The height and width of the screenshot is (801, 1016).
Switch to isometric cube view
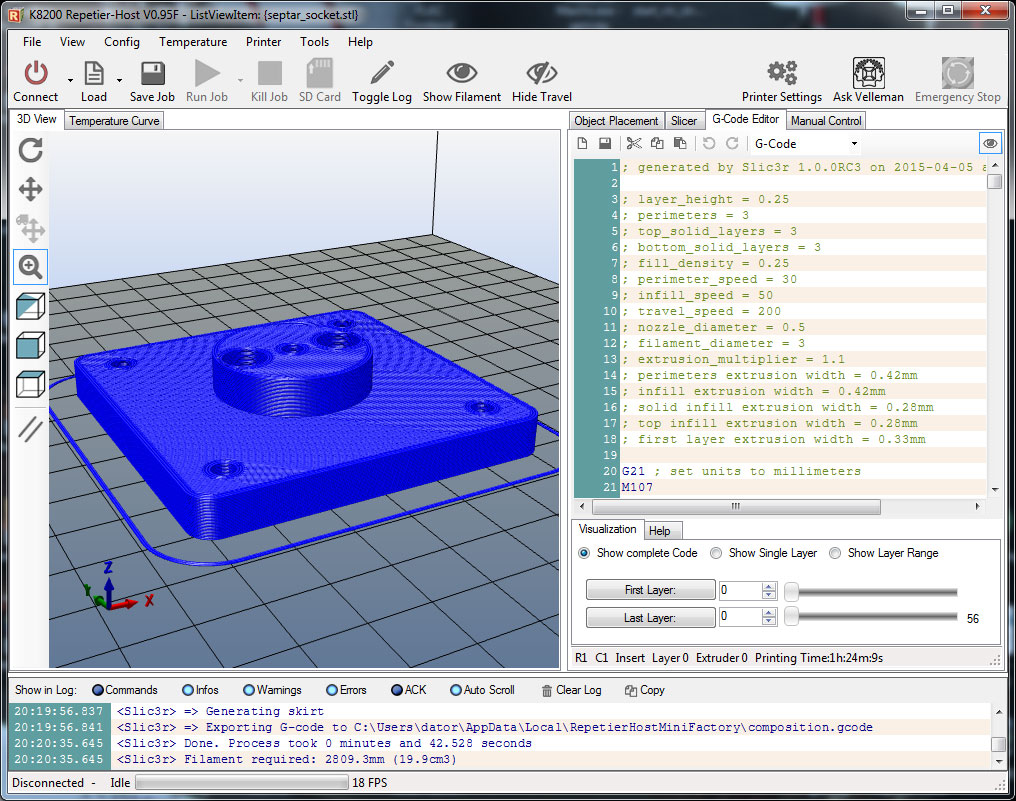pyautogui.click(x=30, y=307)
